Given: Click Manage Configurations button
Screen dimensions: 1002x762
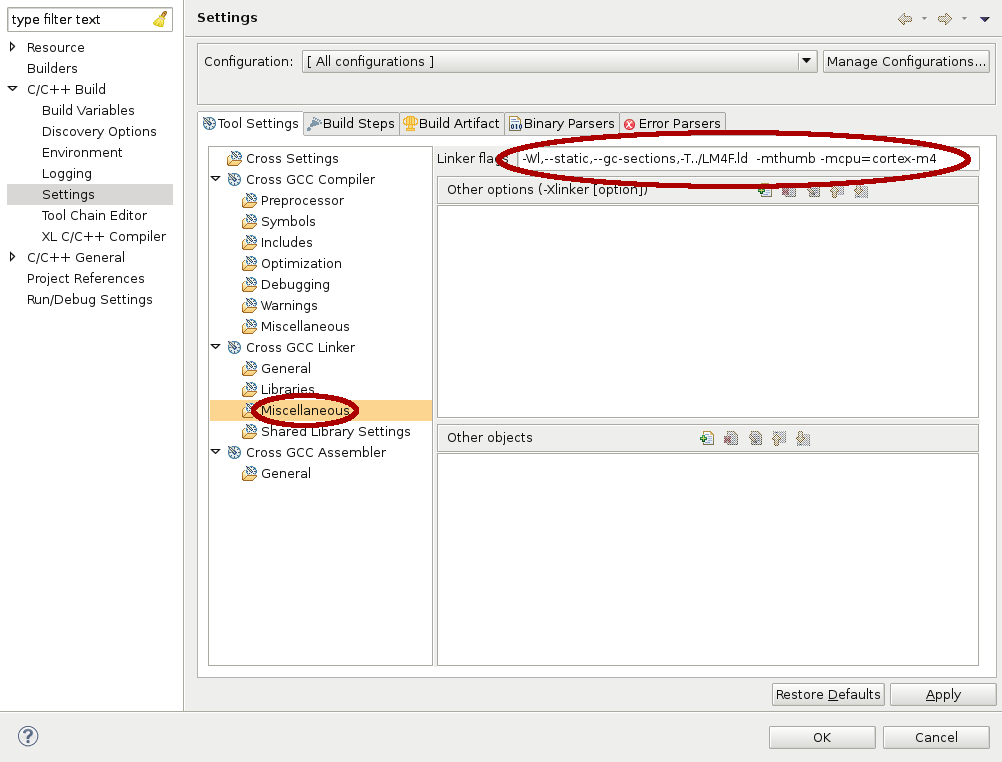Looking at the screenshot, I should [905, 61].
